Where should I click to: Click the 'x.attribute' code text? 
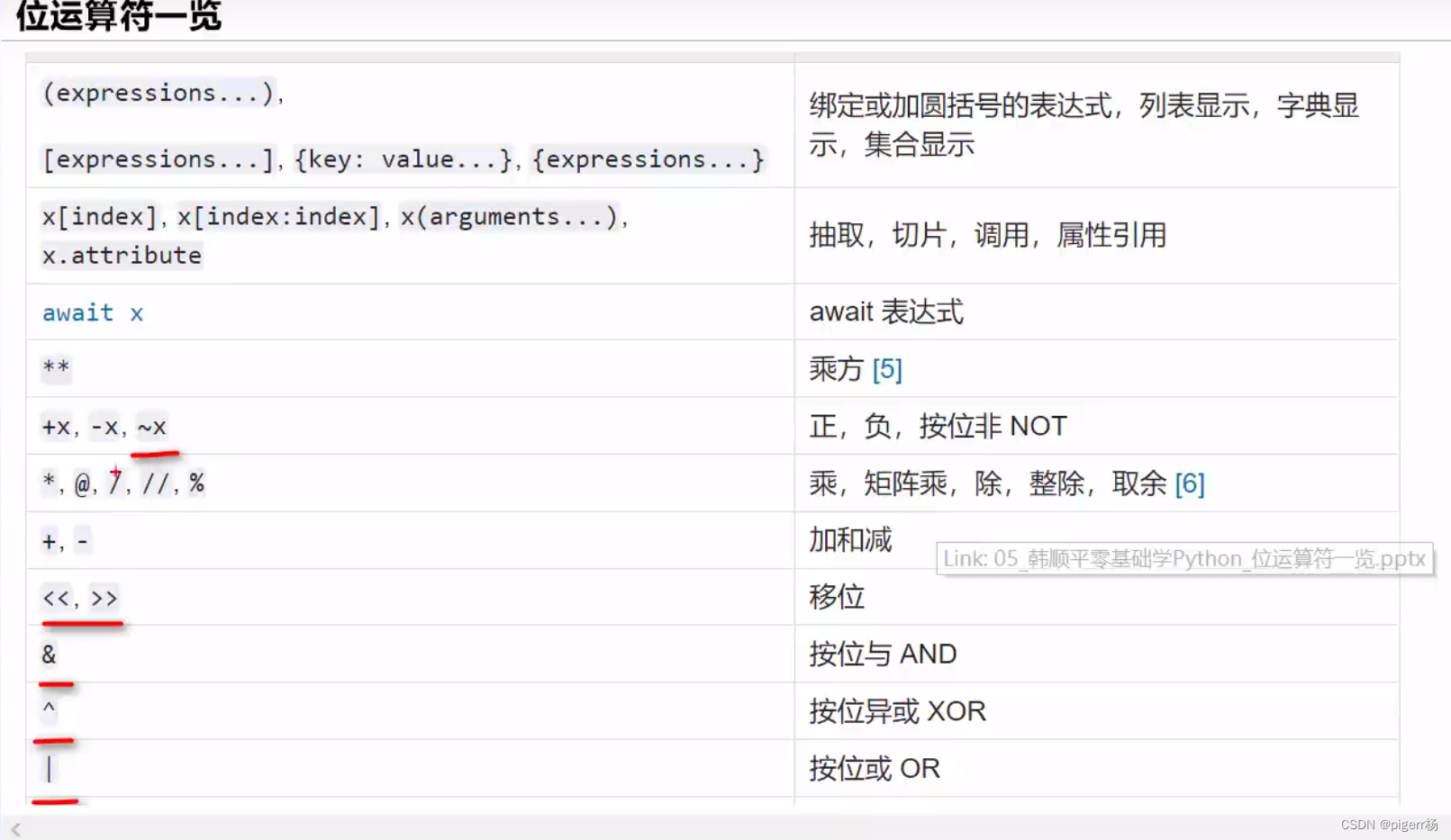(122, 256)
